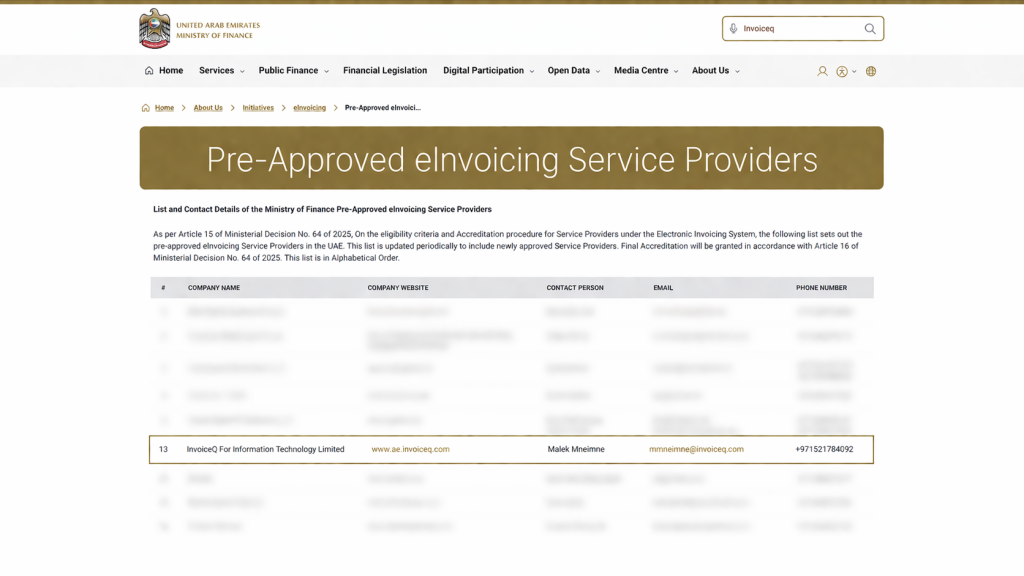Viewport: 1024px width, 576px height.
Task: Expand the Services menu chevron
Action: [242, 71]
